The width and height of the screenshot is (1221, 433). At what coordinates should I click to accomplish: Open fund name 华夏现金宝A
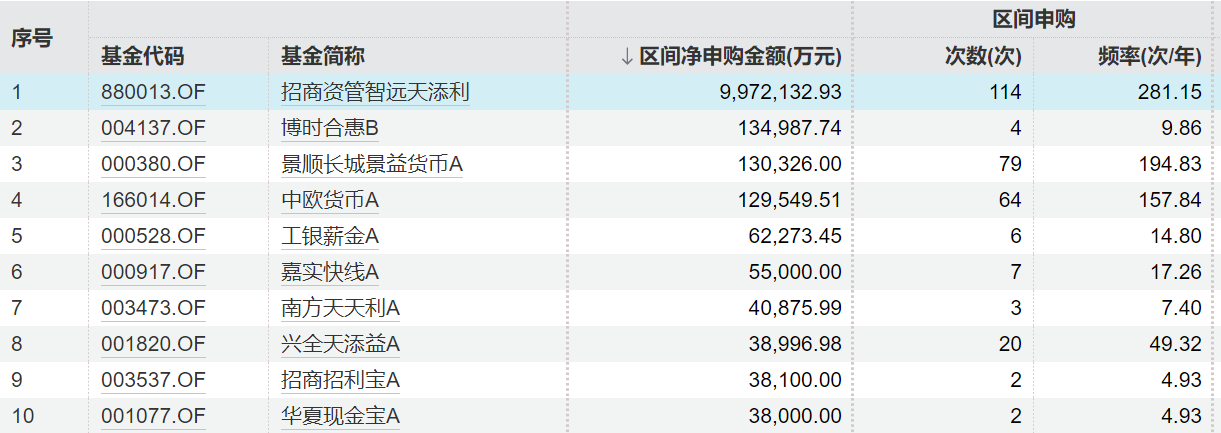(x=341, y=416)
